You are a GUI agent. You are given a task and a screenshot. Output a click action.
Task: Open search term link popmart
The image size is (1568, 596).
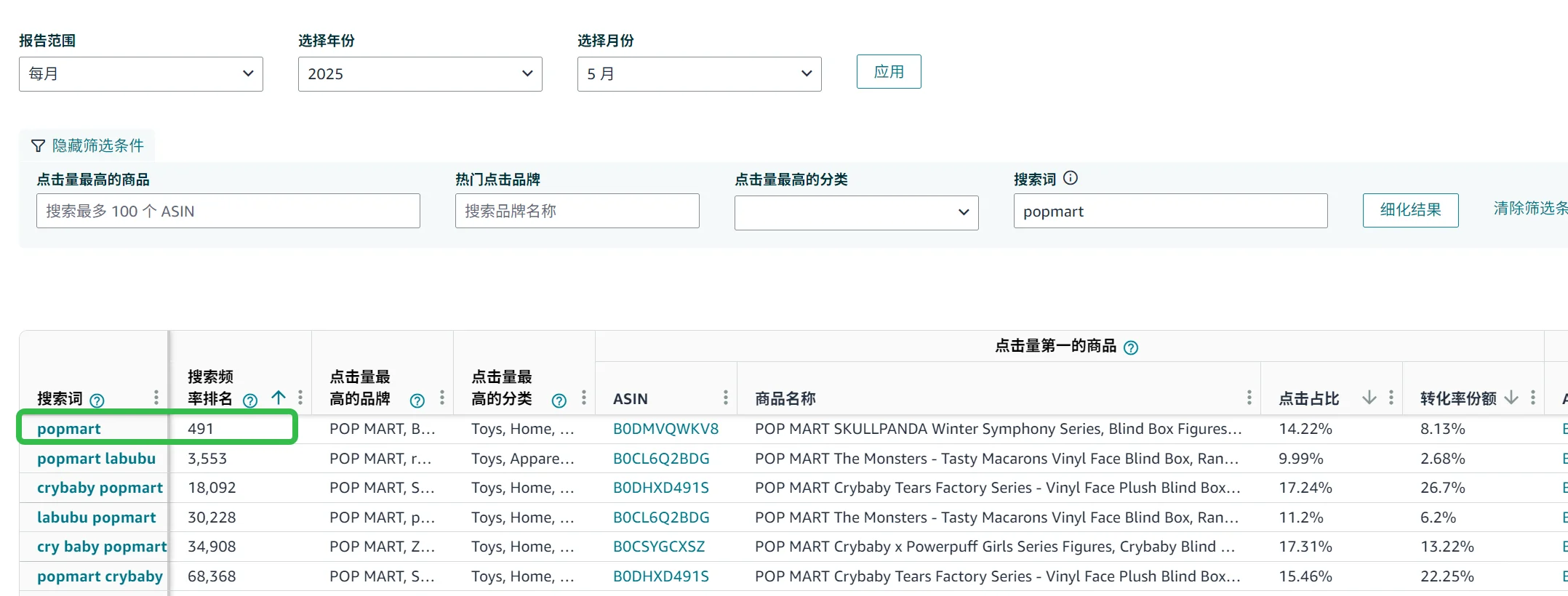pos(69,429)
